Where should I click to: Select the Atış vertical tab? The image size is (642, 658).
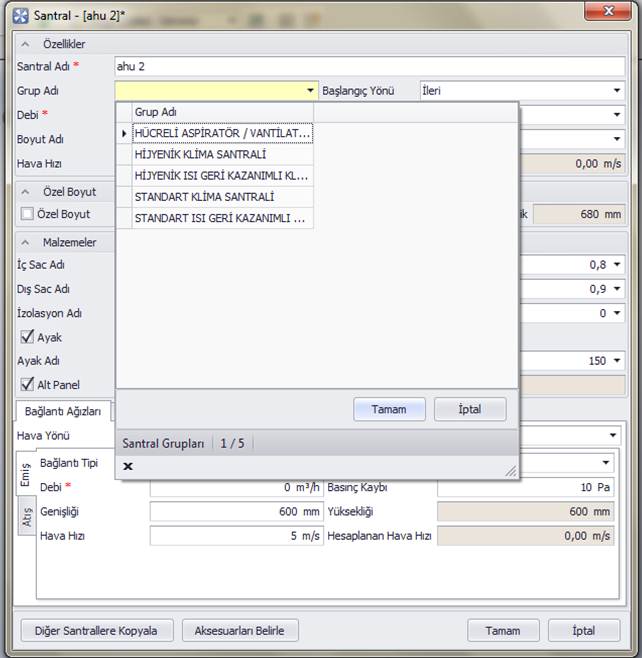27,516
